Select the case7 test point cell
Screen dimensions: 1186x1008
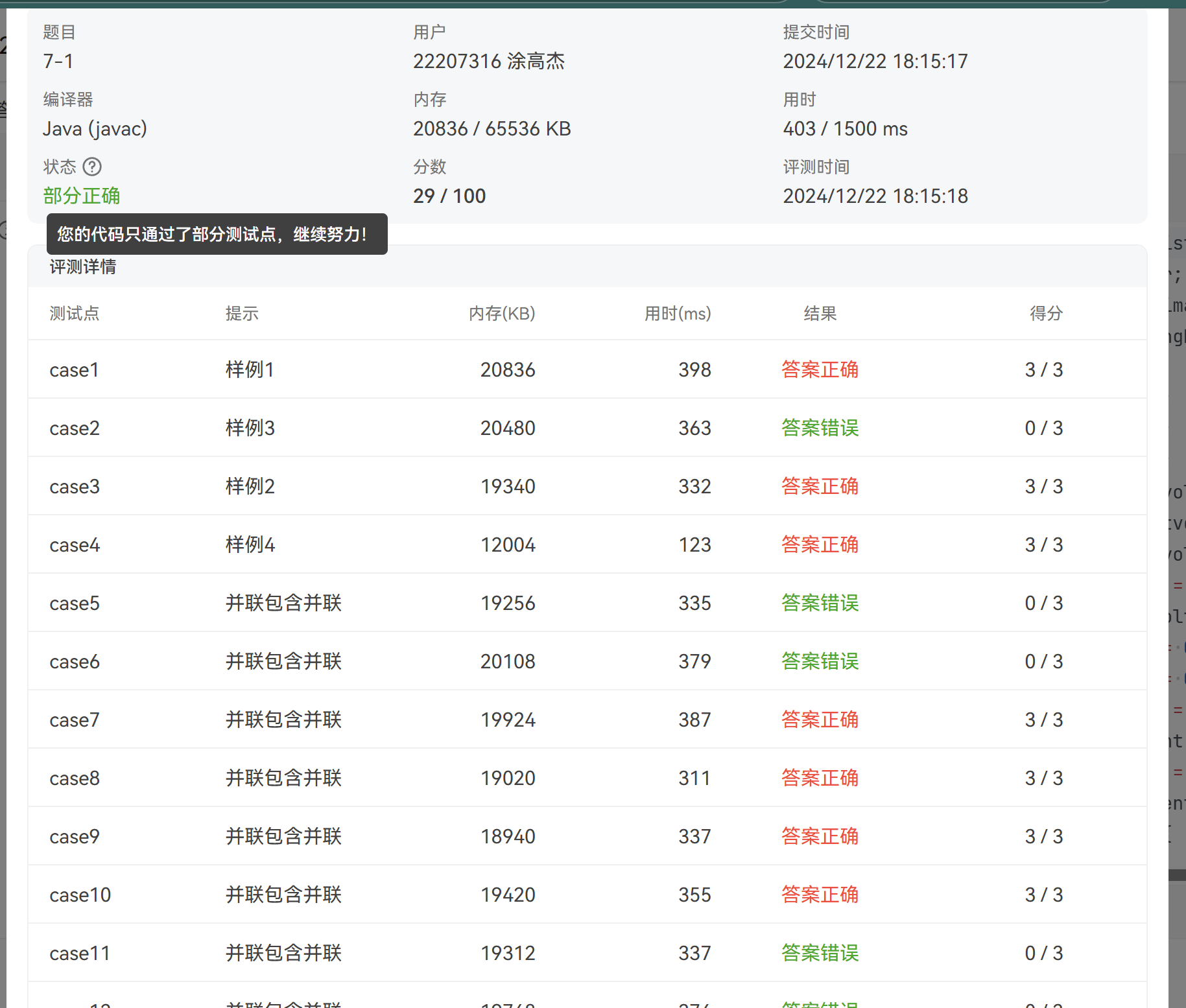click(x=75, y=720)
